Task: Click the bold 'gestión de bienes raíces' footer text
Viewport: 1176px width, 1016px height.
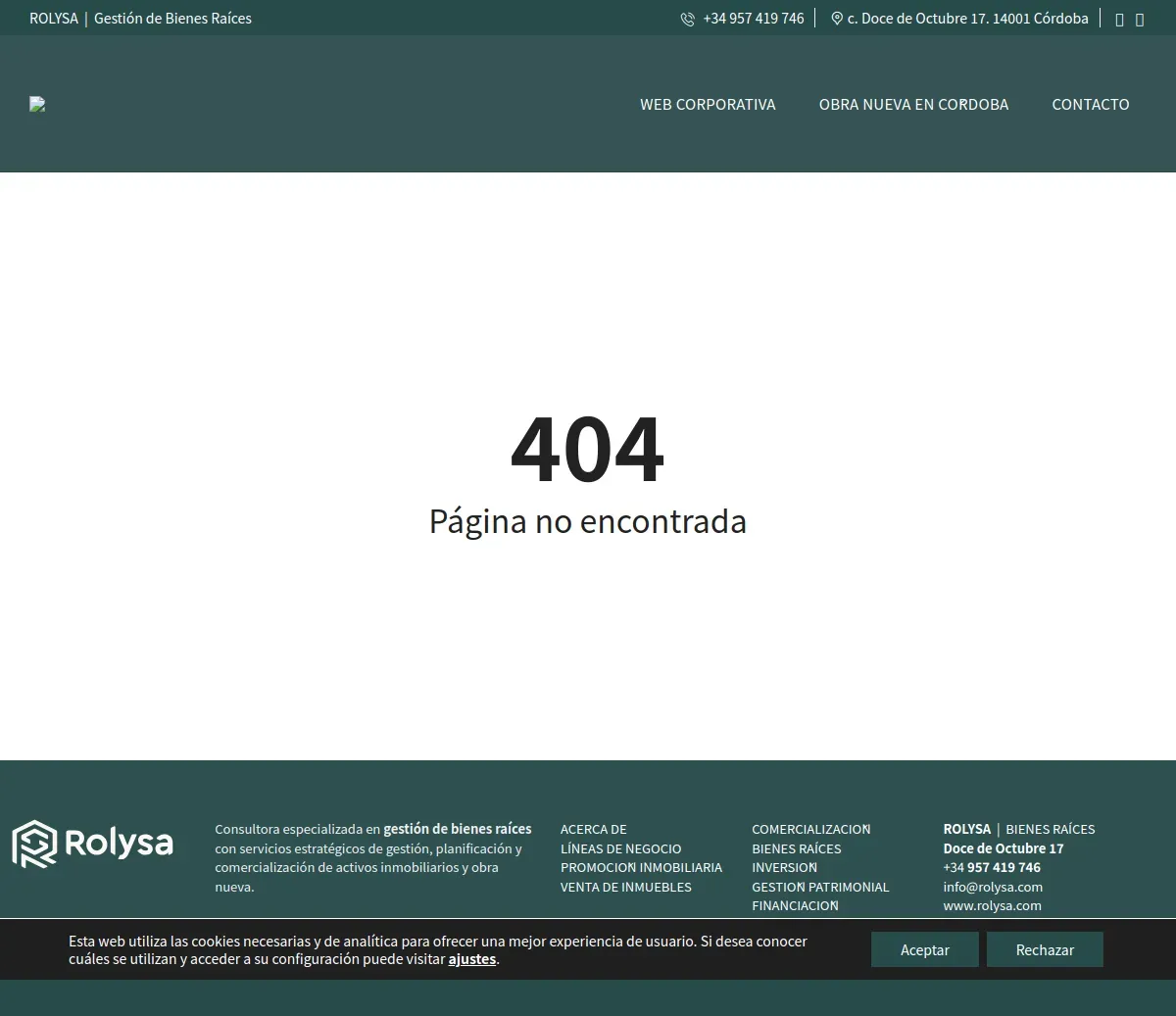Action: click(x=458, y=829)
